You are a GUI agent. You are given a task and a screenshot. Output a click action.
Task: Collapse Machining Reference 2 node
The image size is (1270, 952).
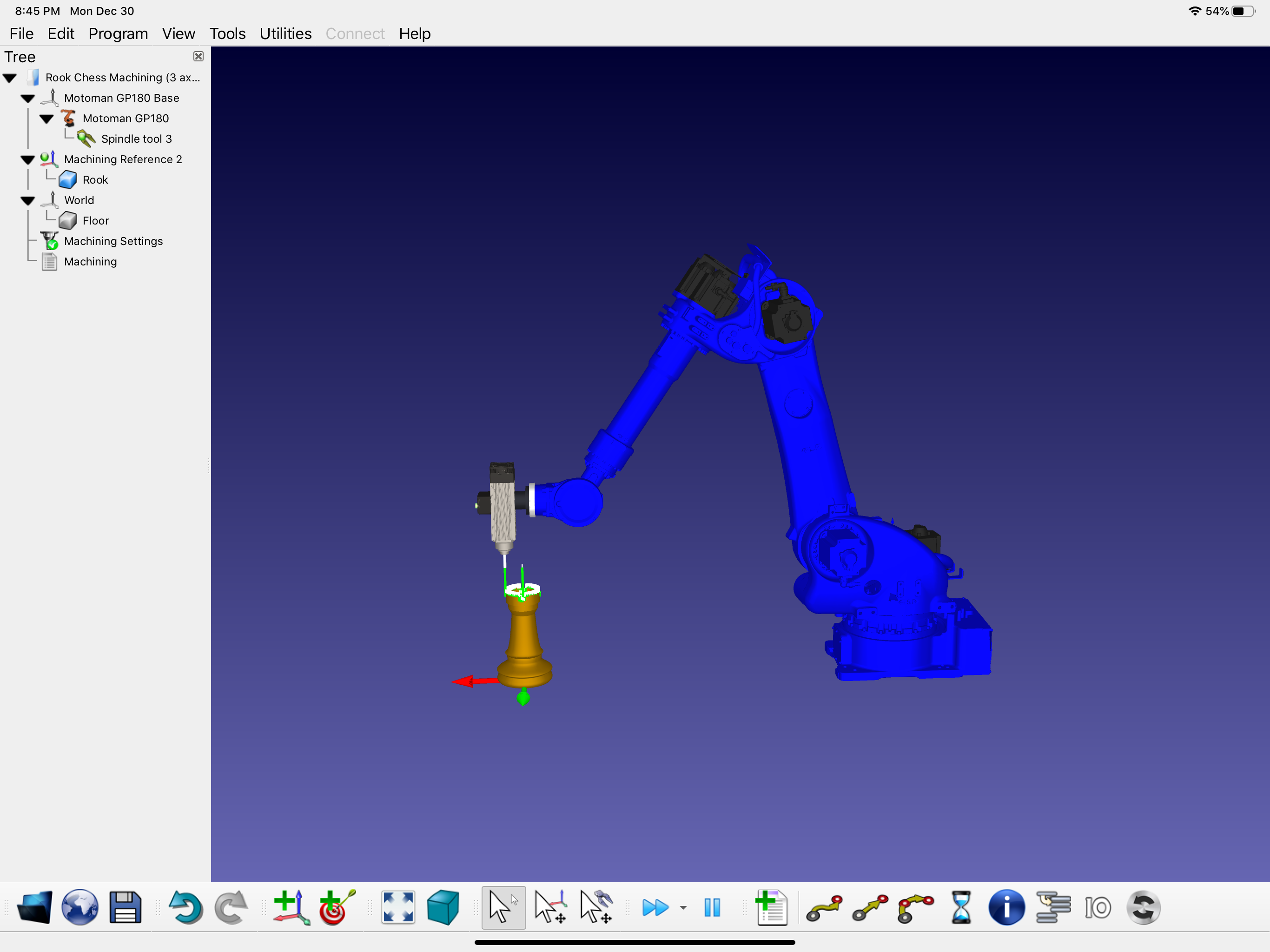28,159
